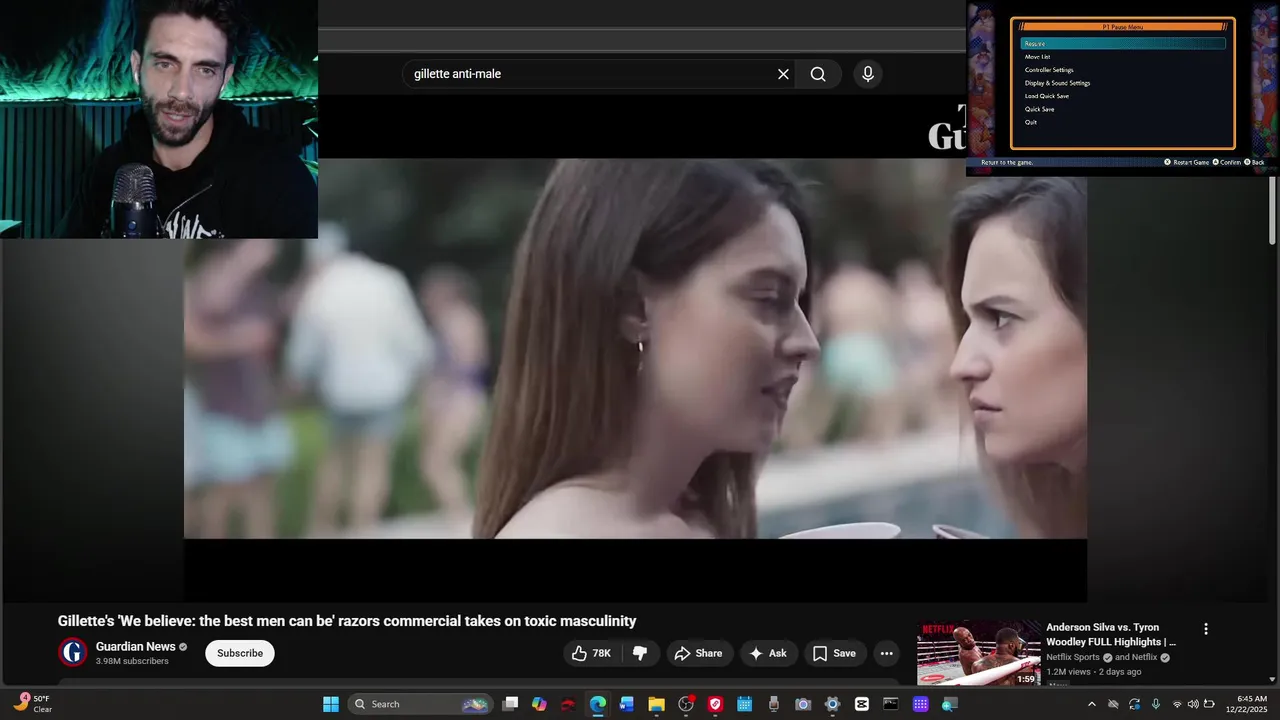Switch to Microsoft Edge in the taskbar
The width and height of the screenshot is (1280, 720).
pos(597,704)
